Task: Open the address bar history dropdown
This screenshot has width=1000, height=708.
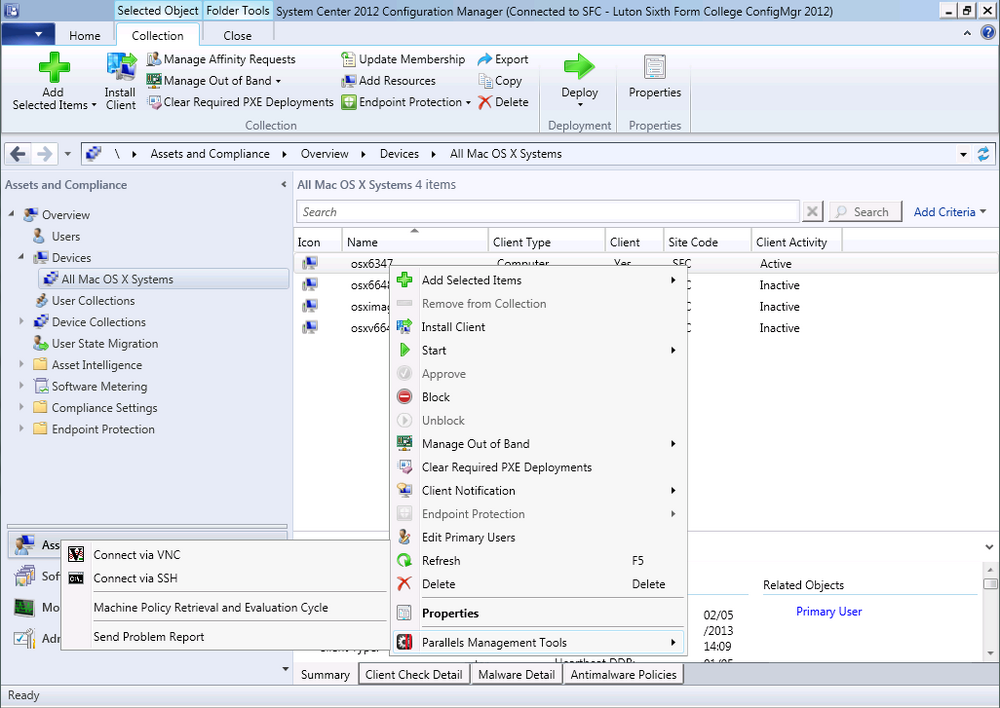Action: coord(963,154)
